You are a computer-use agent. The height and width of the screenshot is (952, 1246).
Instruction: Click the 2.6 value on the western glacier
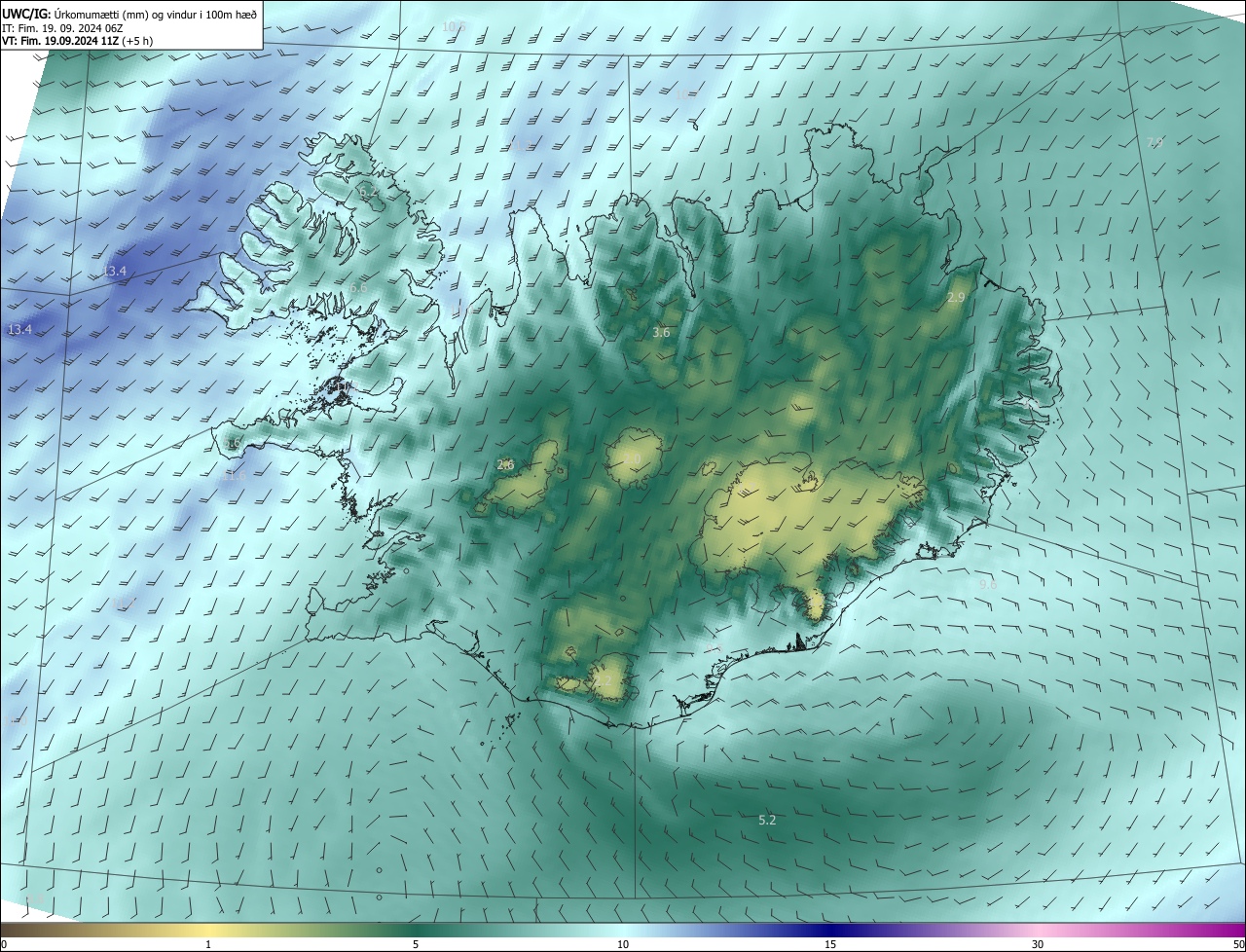pyautogui.click(x=505, y=465)
